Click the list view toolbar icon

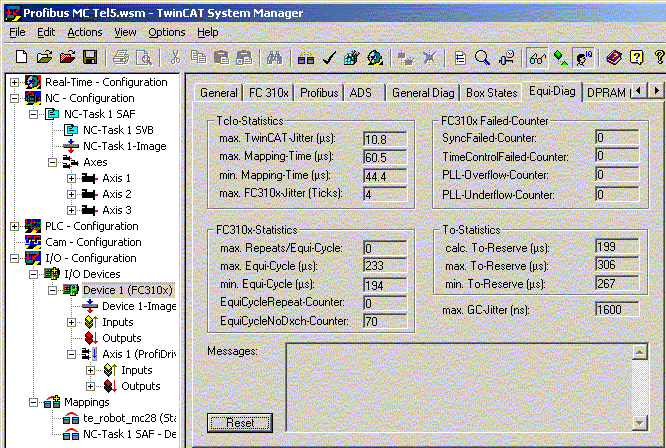460,57
